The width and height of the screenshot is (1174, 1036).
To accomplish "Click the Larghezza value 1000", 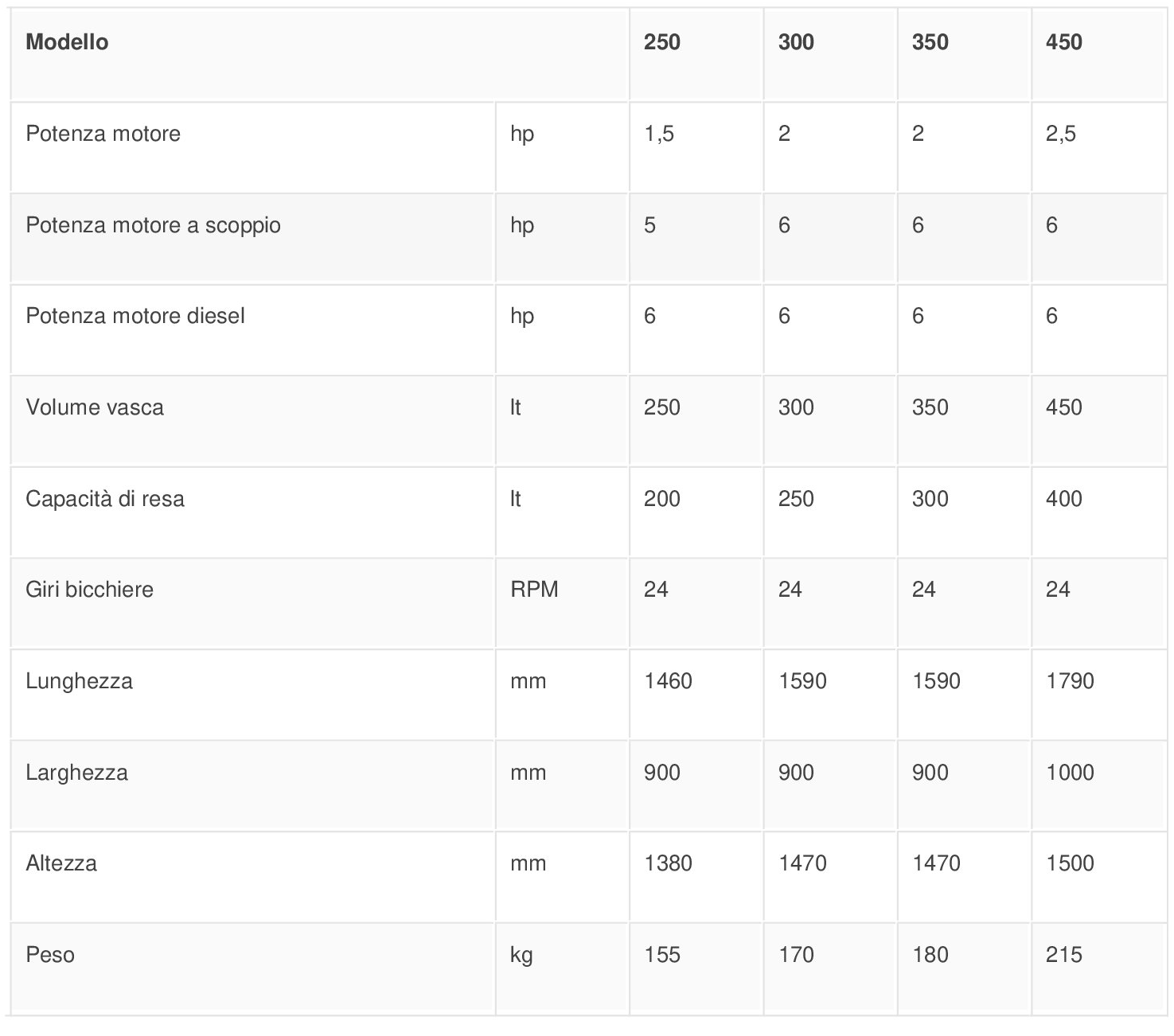I will (1070, 773).
